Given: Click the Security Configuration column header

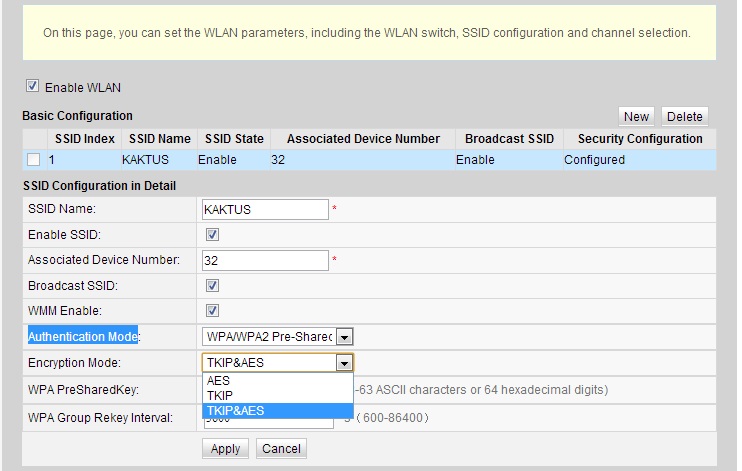Looking at the screenshot, I should [x=639, y=139].
